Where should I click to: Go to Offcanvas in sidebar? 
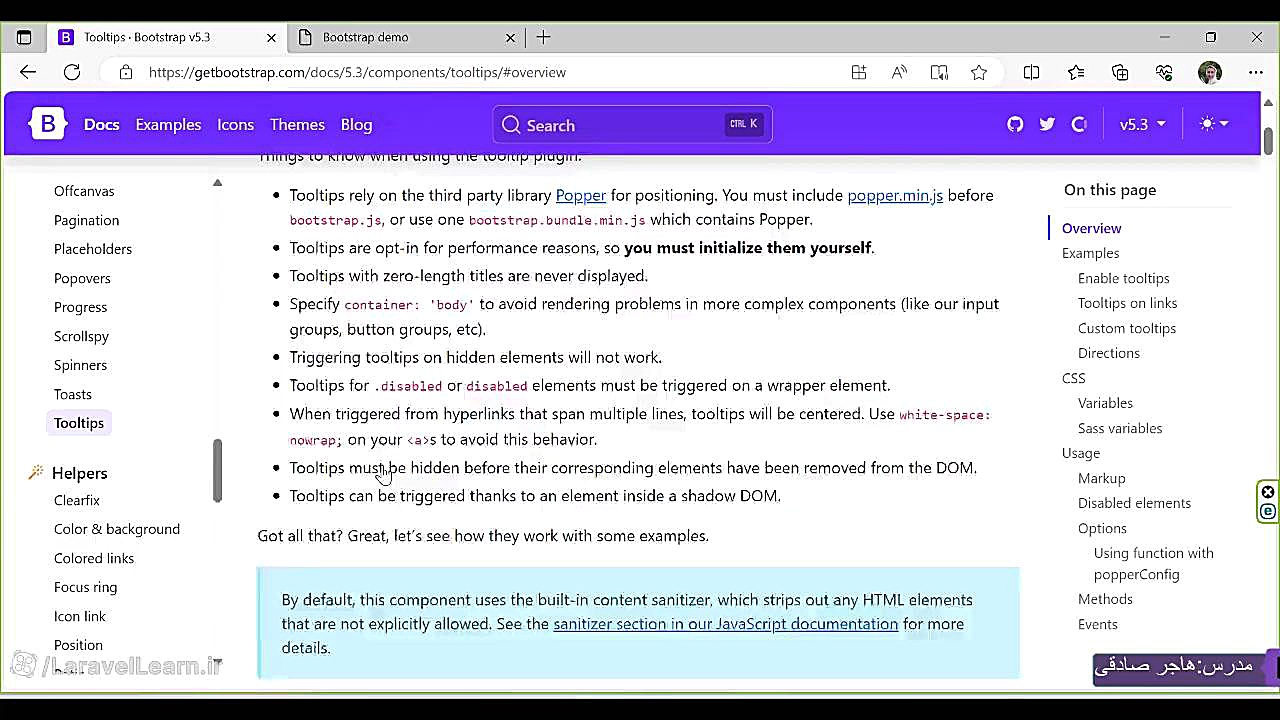[x=84, y=191]
